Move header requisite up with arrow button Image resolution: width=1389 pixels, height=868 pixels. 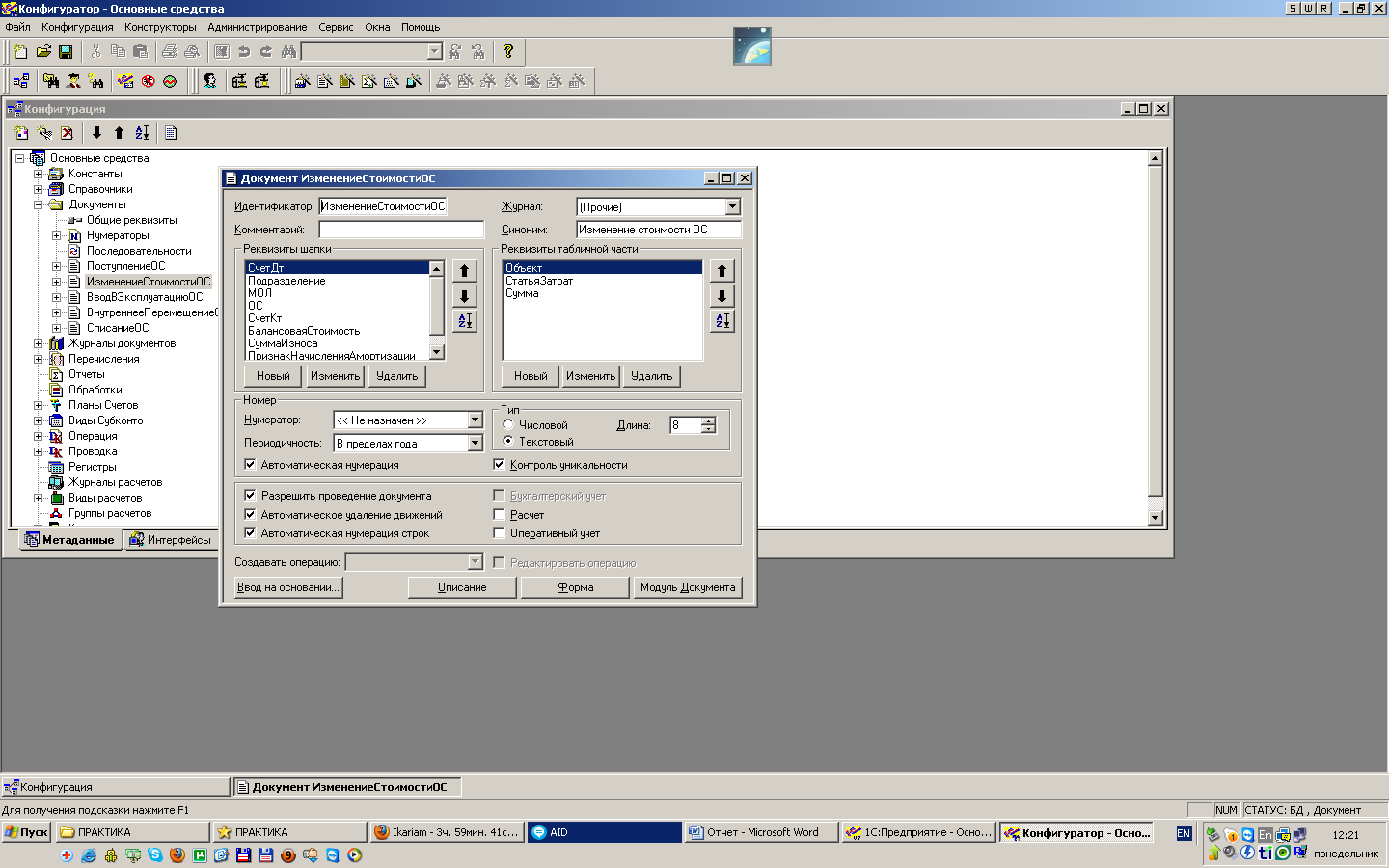(464, 271)
